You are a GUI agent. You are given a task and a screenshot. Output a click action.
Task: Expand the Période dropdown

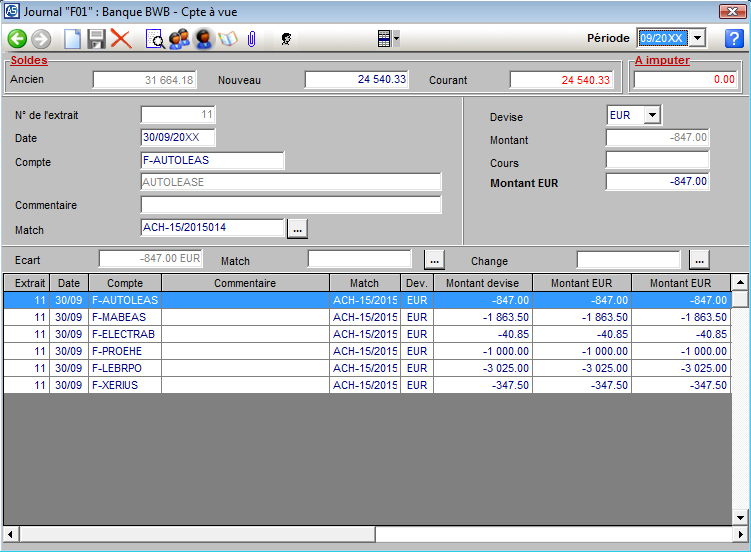(698, 38)
